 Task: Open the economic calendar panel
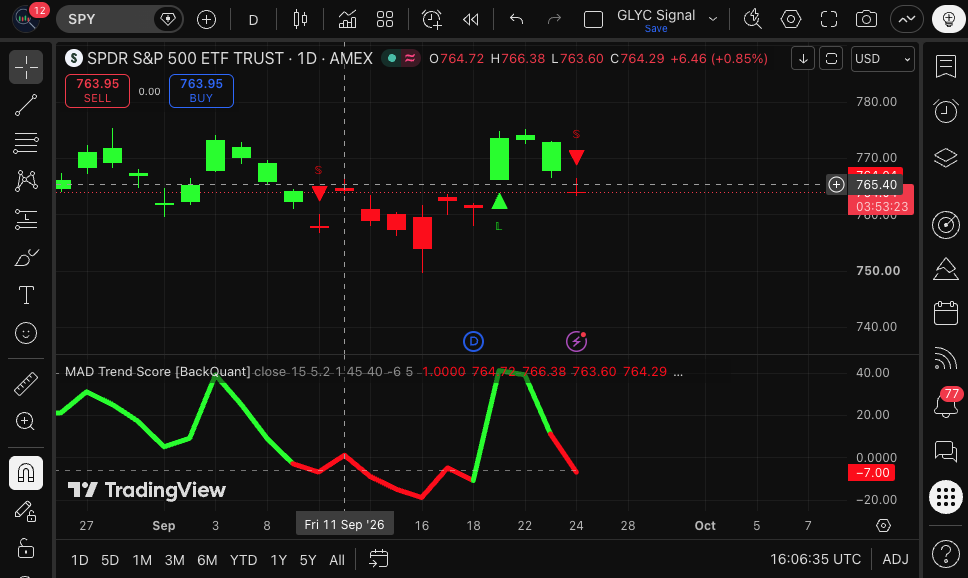point(946,313)
